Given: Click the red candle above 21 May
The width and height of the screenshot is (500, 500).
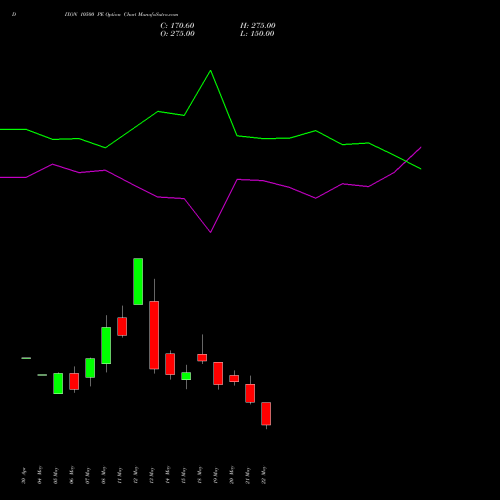Looking at the screenshot, I should (250, 393).
